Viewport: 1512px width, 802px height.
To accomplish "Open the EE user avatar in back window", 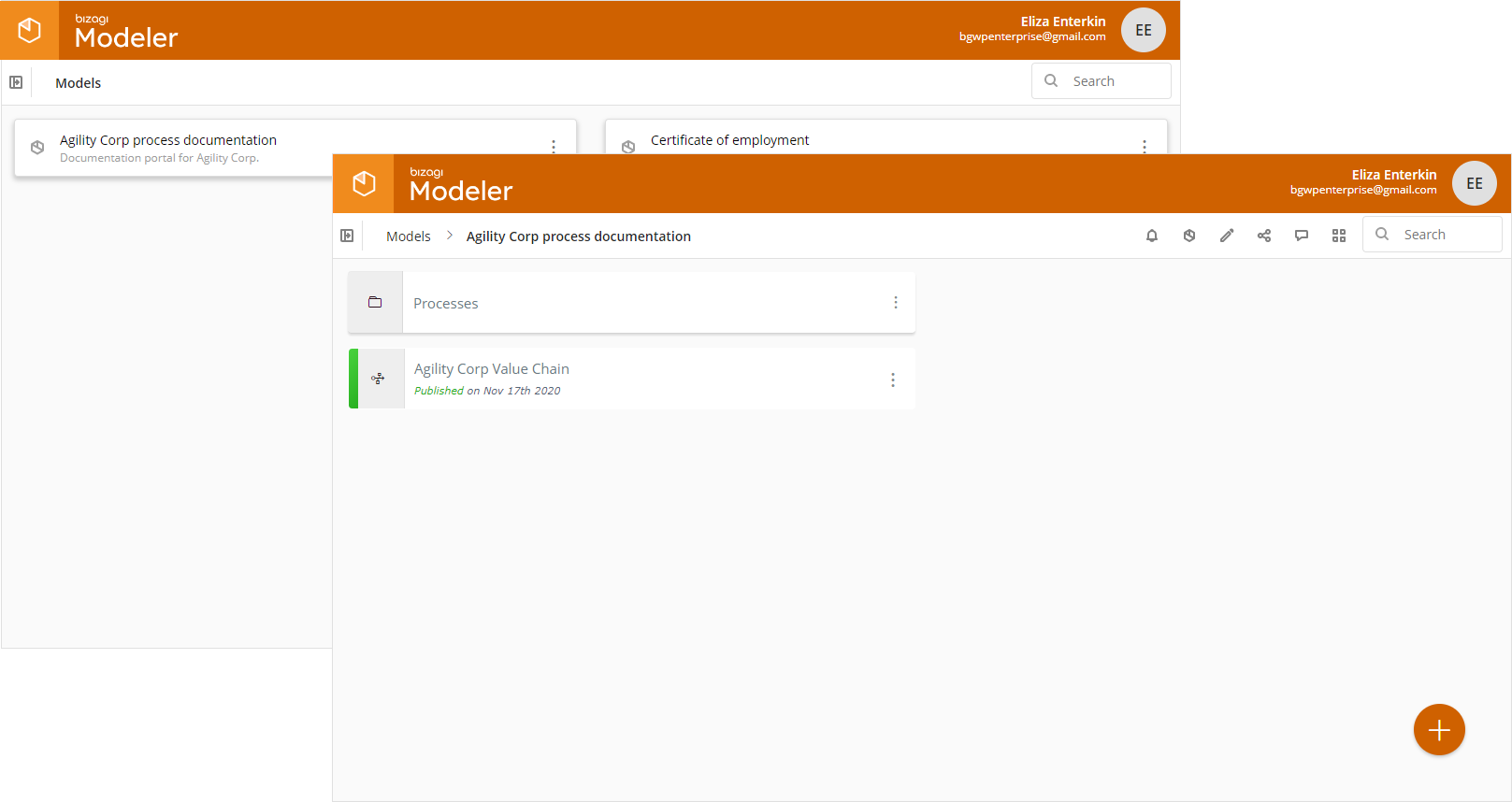I will pos(1144,30).
